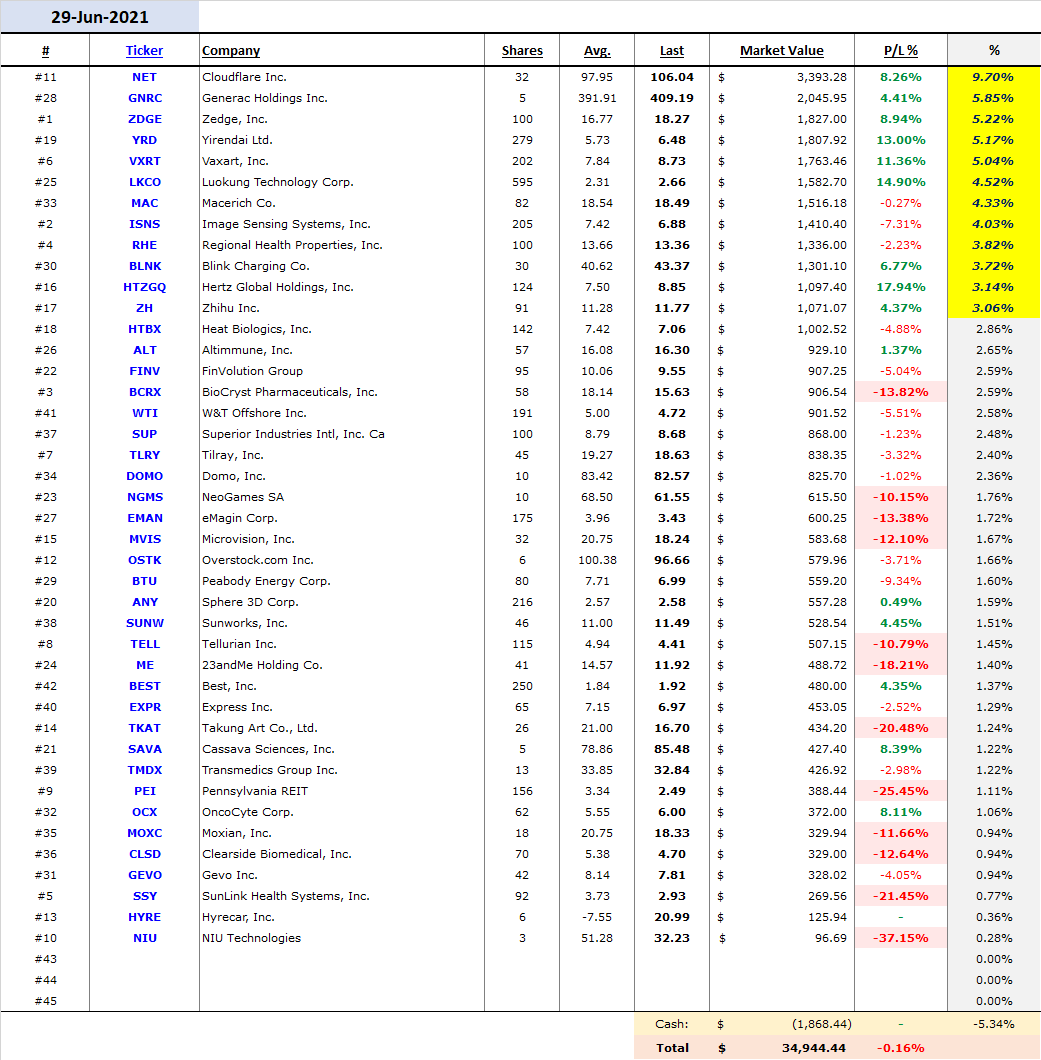Open the TLRY ticker link

(x=145, y=455)
